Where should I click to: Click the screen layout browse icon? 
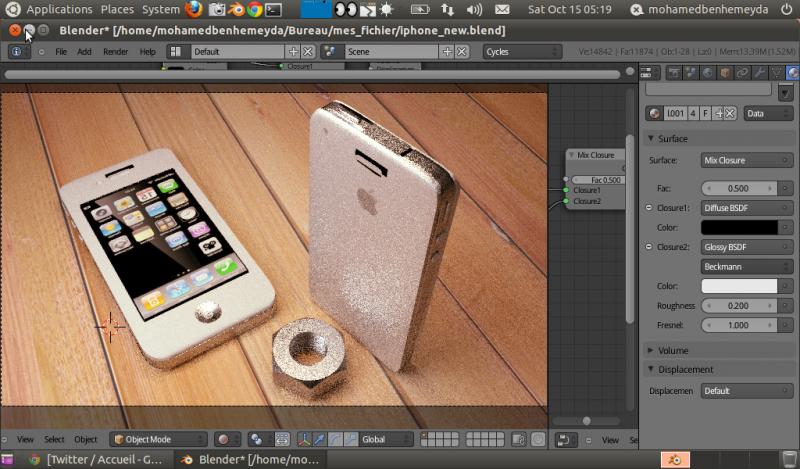[x=176, y=52]
